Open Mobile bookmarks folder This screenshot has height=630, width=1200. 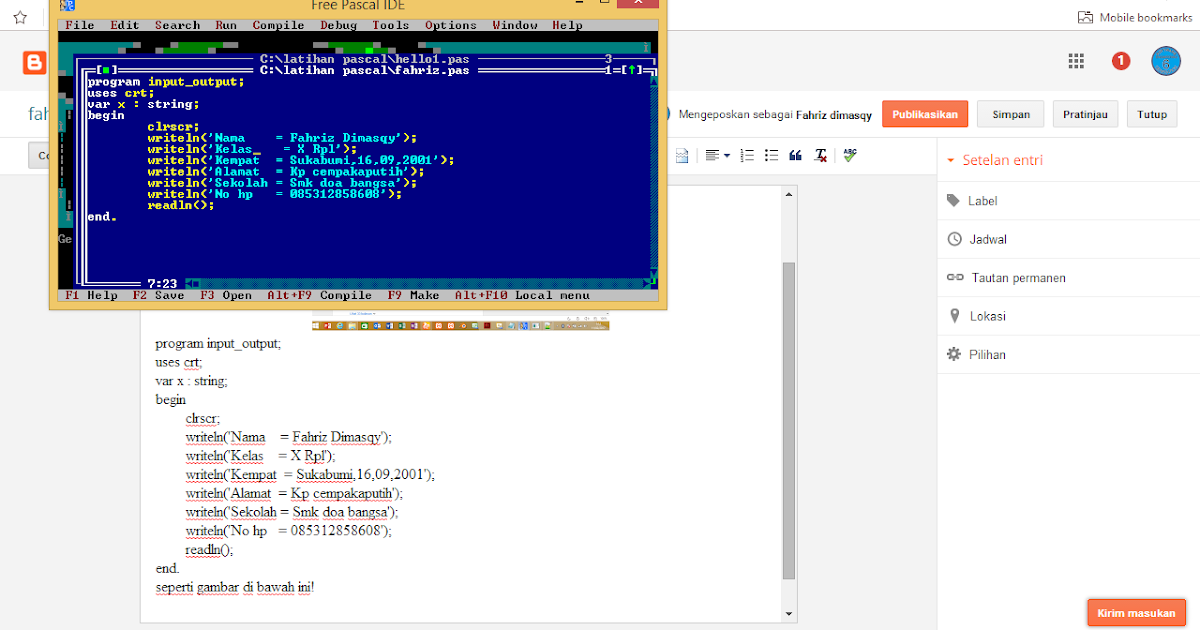click(1134, 17)
